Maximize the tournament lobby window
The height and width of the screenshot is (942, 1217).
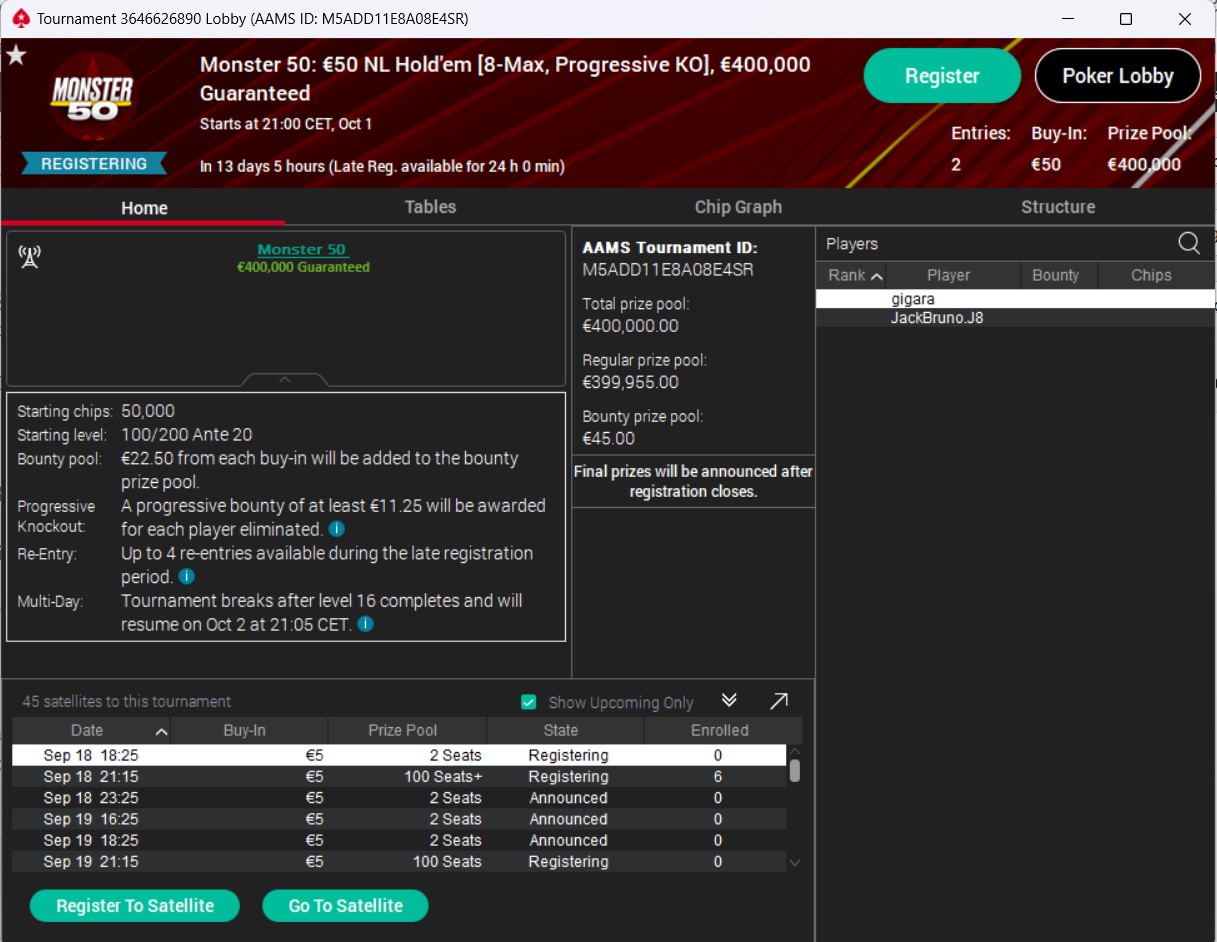pos(1126,19)
